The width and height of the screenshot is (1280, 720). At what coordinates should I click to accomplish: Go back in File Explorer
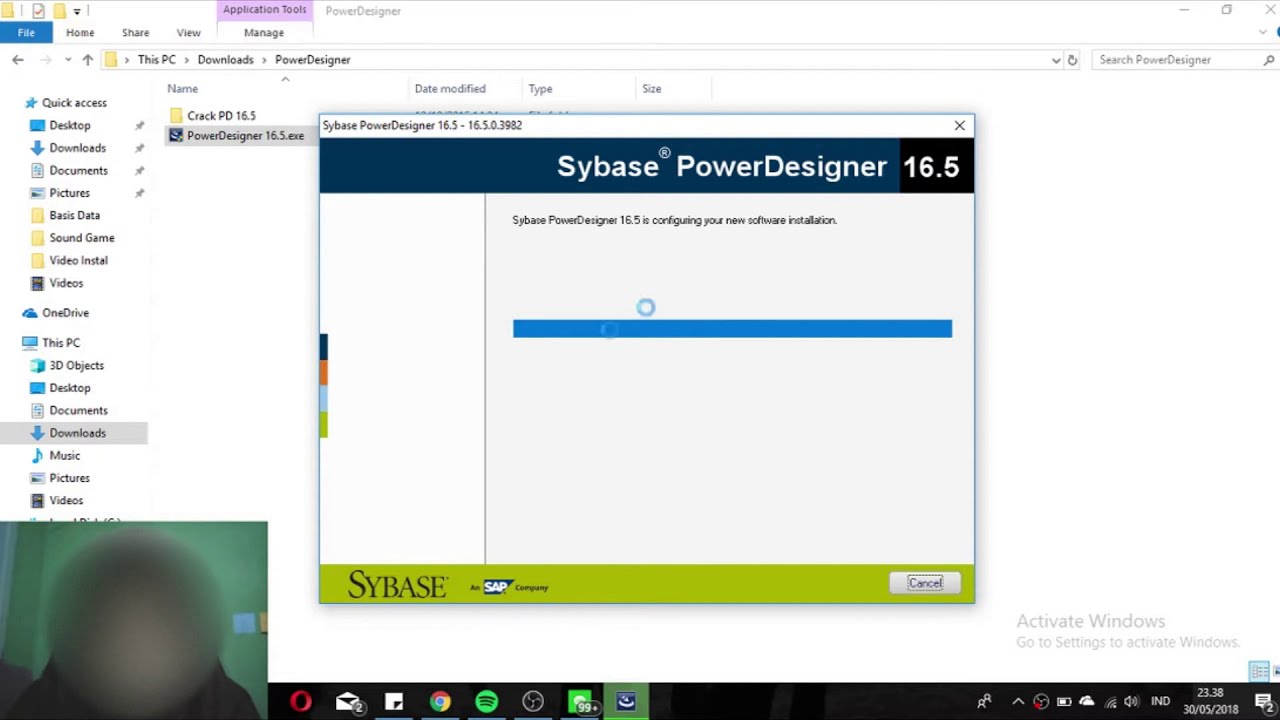[17, 60]
